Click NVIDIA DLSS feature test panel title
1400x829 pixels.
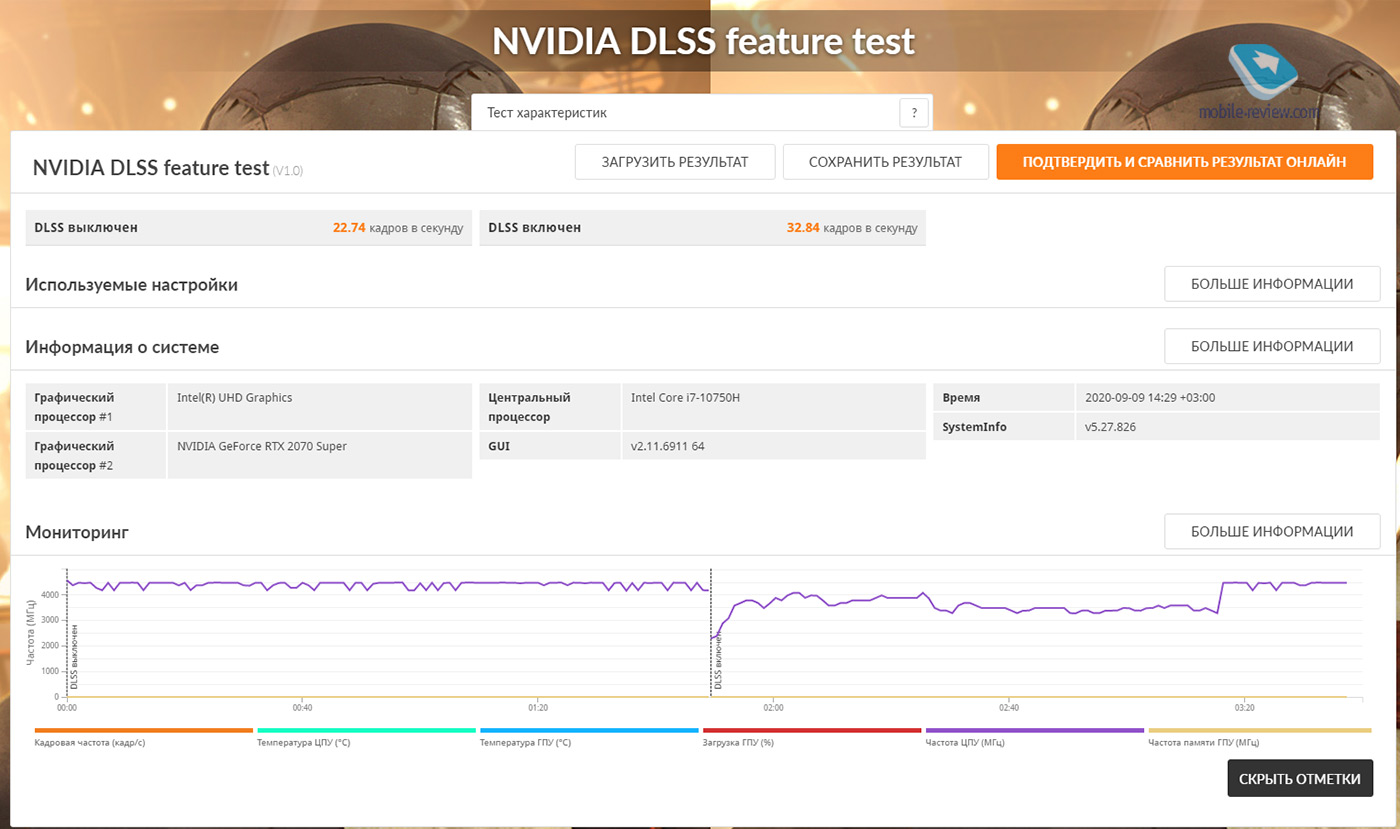click(151, 167)
